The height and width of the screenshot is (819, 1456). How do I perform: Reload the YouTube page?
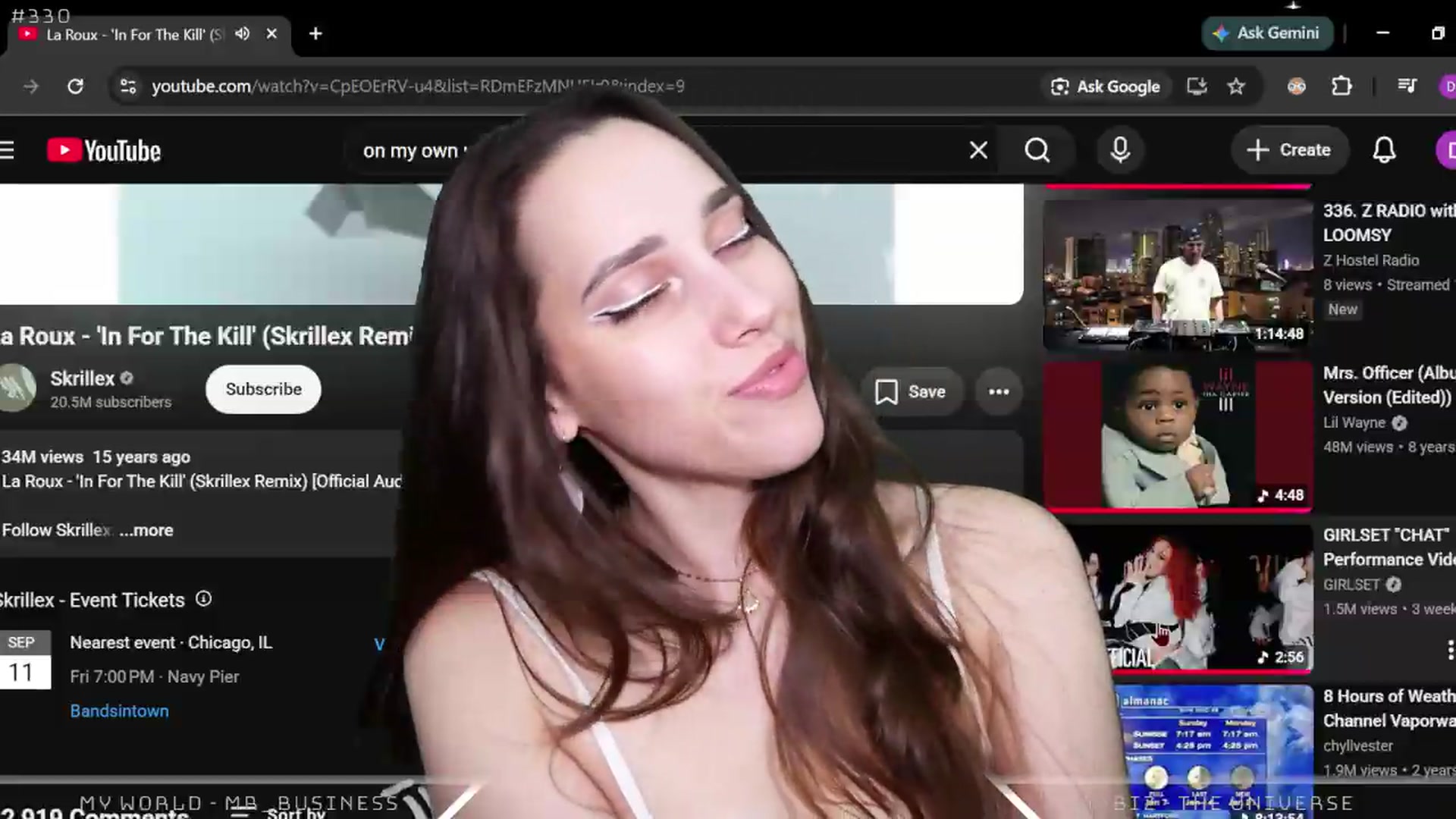[x=75, y=86]
